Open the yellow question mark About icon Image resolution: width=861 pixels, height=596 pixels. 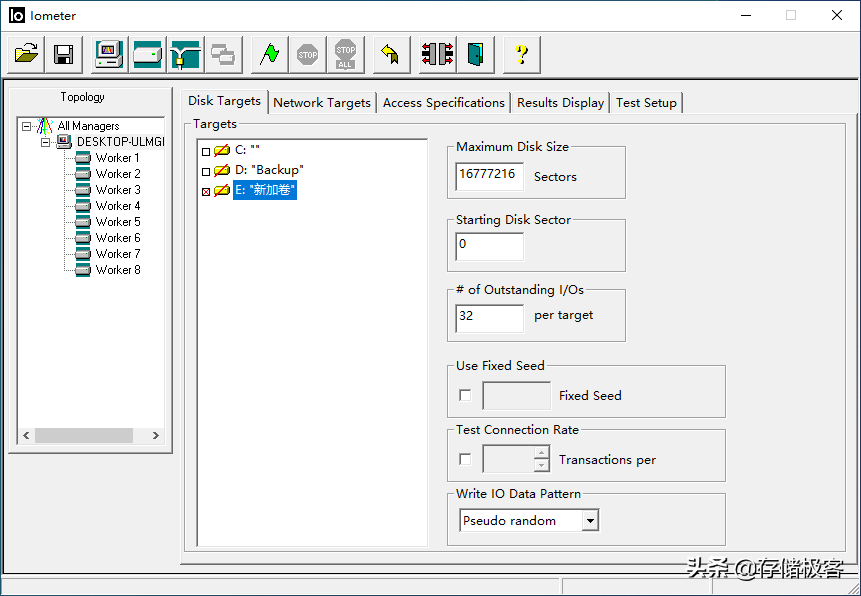[x=521, y=54]
